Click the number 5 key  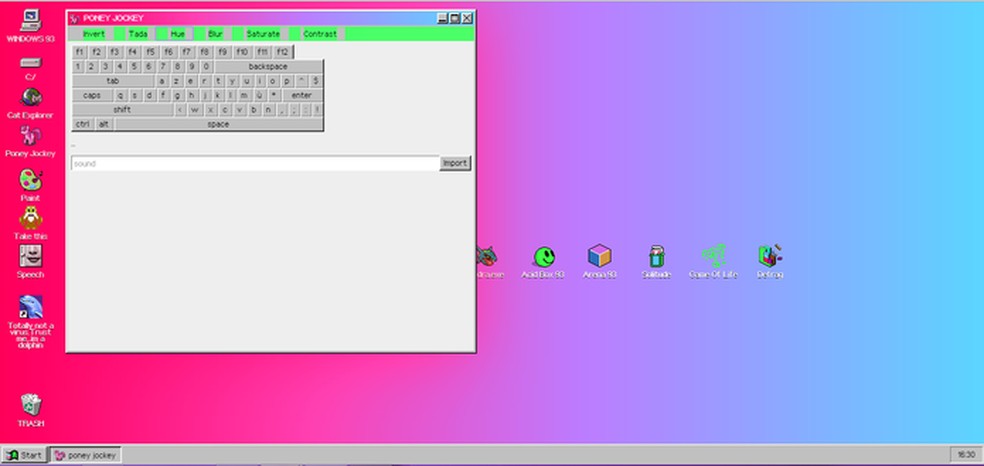click(x=134, y=66)
